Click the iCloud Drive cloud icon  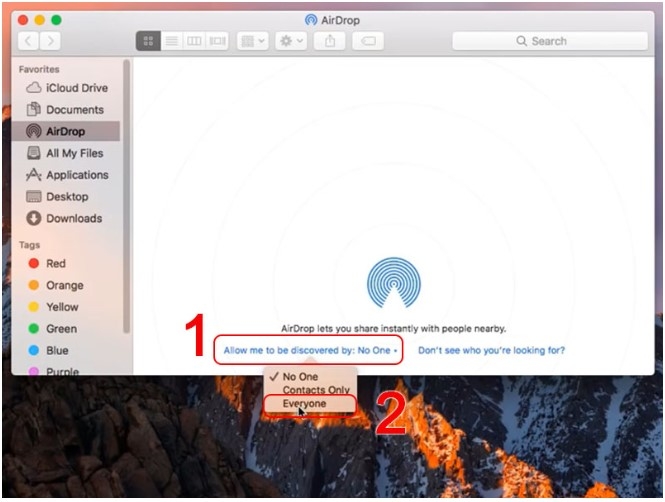(x=34, y=88)
